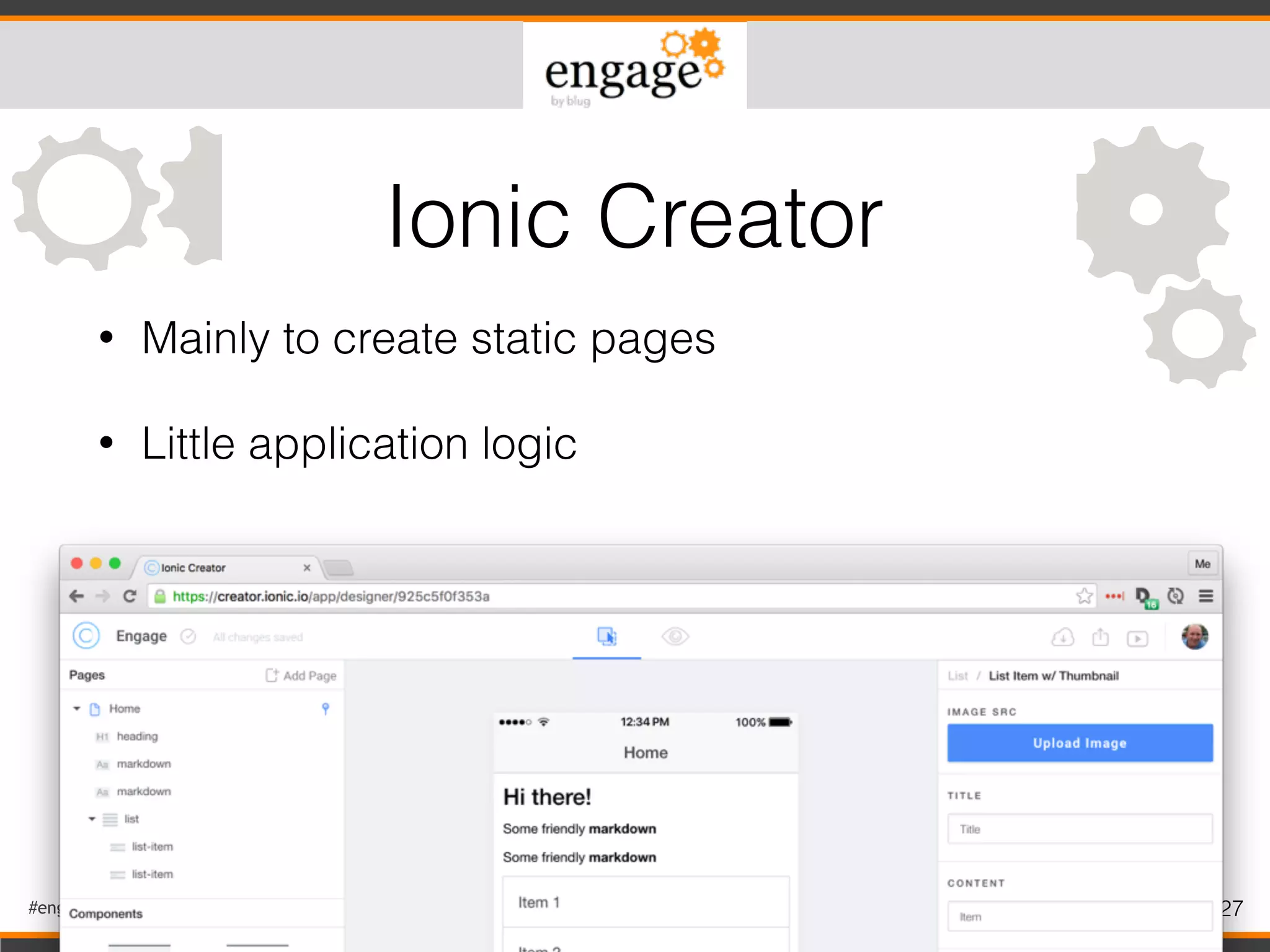Click Upload Image button
Screen dimensions: 1270x952
[x=1080, y=743]
